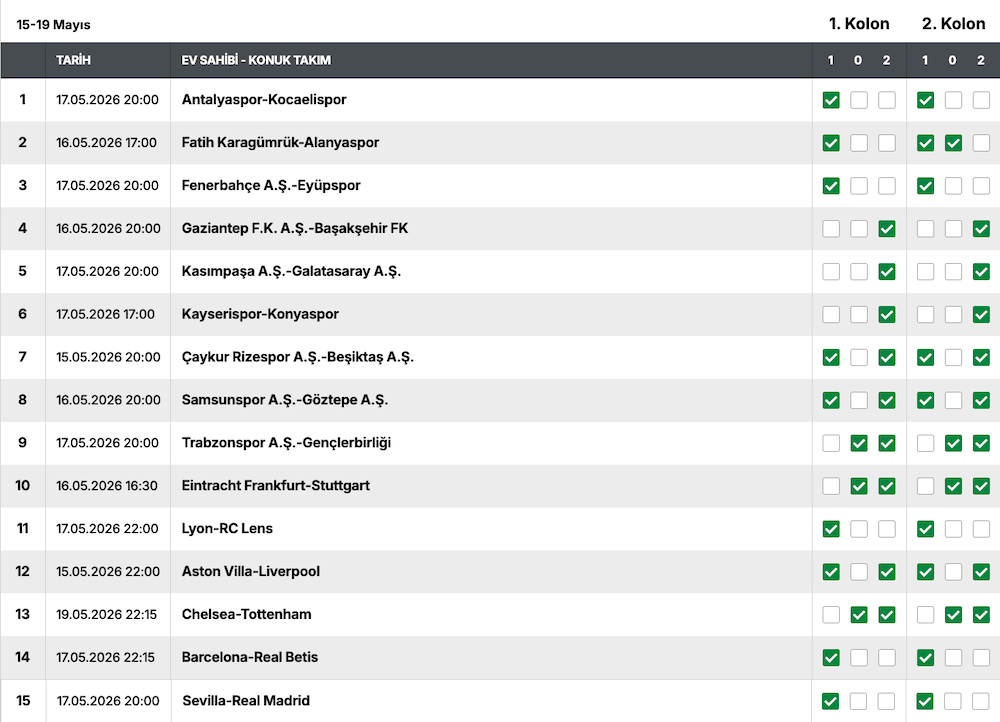Click the date 17.05.2026 22:15
The height and width of the screenshot is (722, 1000).
tap(105, 657)
